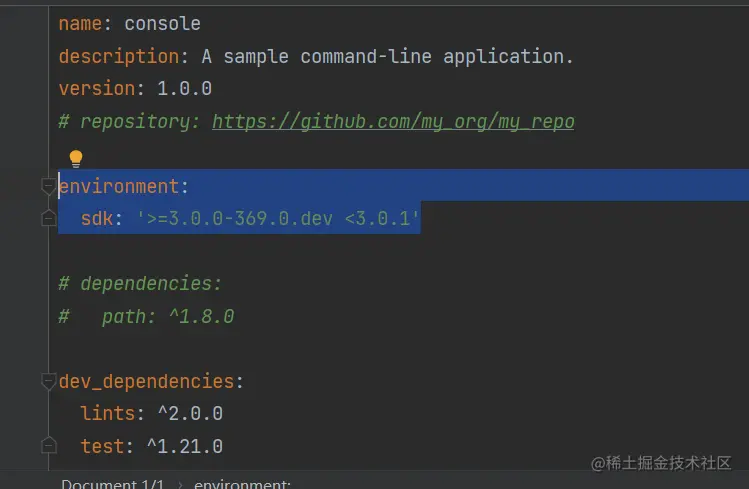Select the Document 1/1 breadcrumb

pyautogui.click(x=112, y=484)
